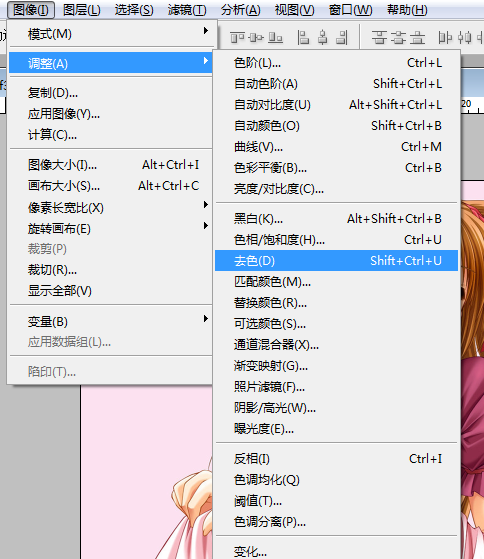Click the align right edges icon
This screenshot has height=559, width=484.
coord(342,37)
